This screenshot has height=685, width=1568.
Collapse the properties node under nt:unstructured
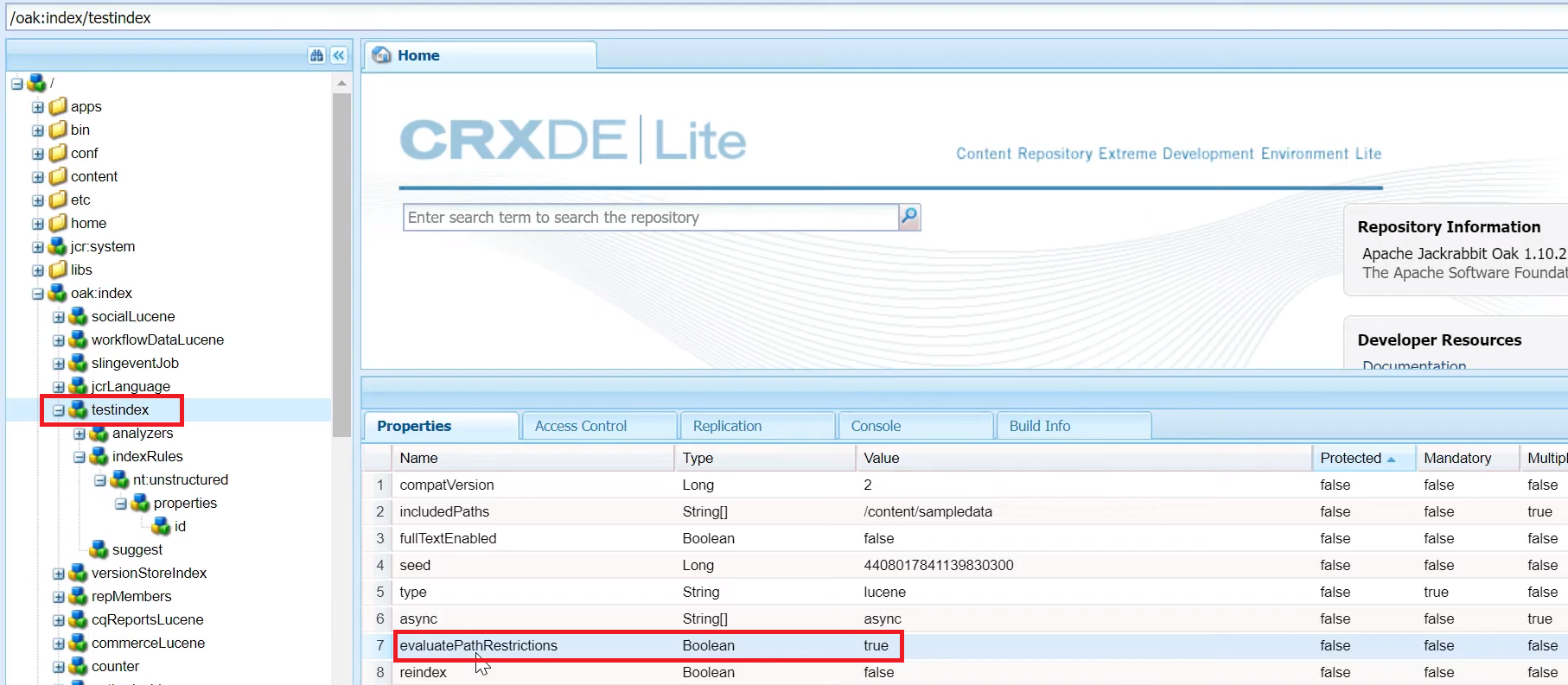121,504
